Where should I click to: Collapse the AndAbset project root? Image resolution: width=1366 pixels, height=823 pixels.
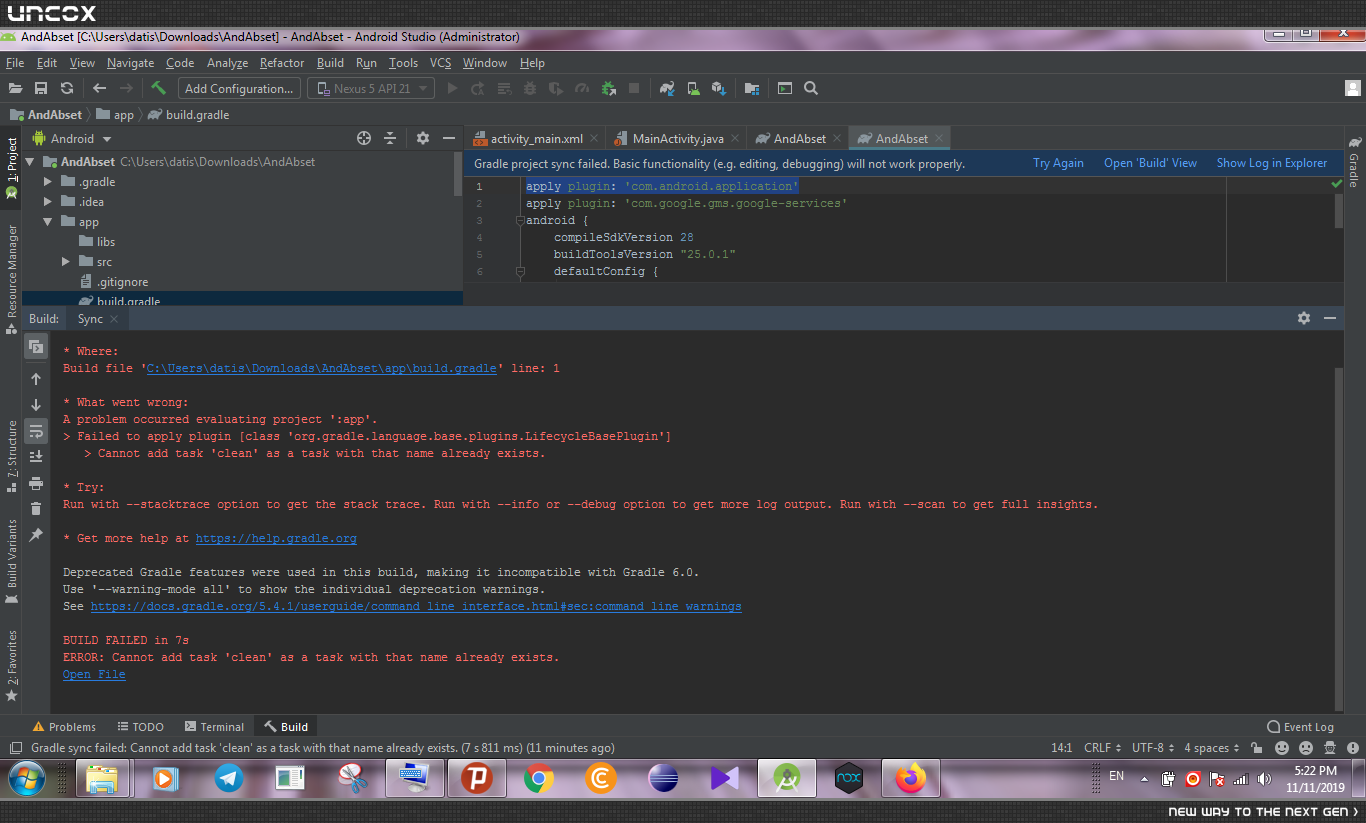pos(29,162)
